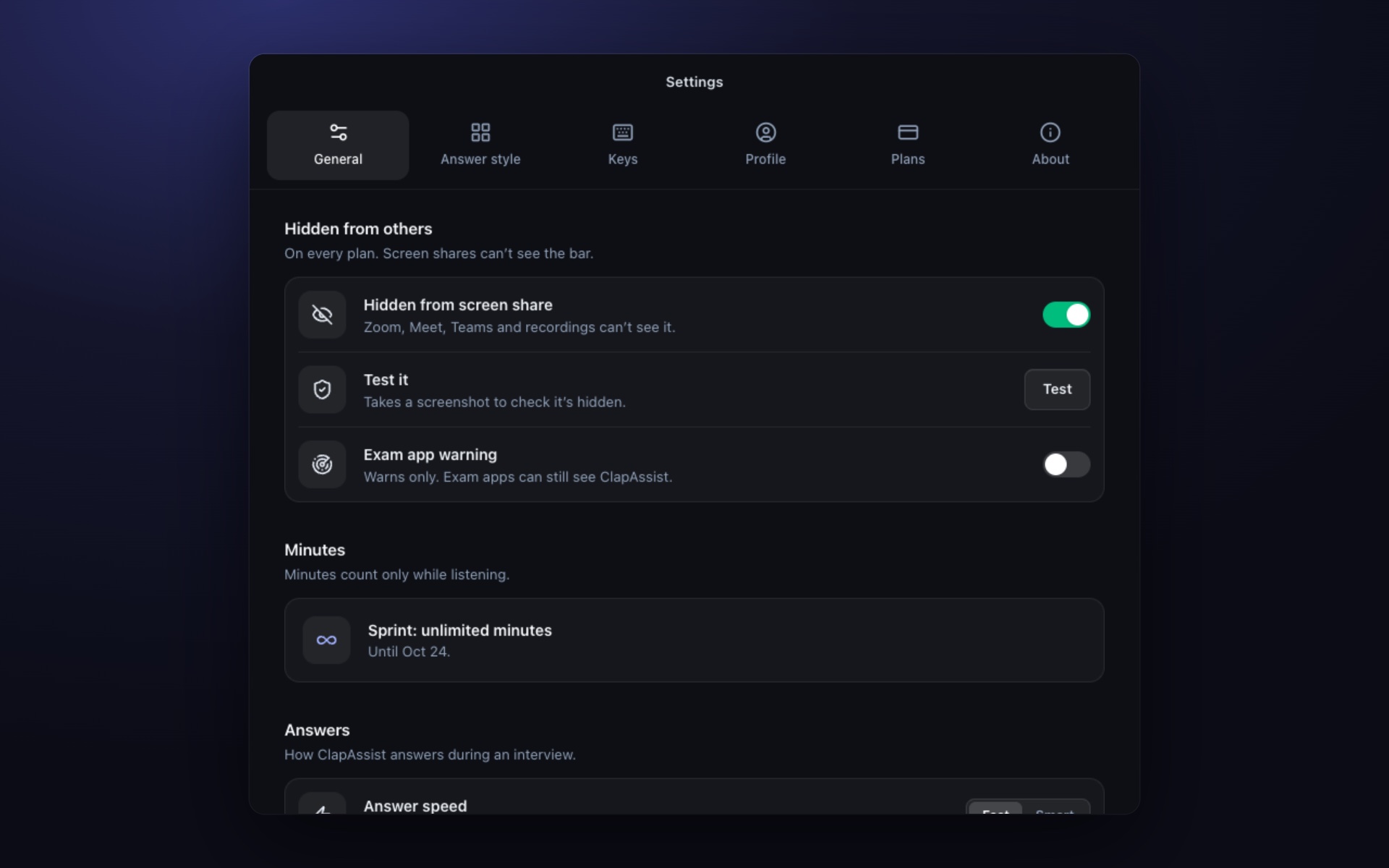Open the Plans tab
The width and height of the screenshot is (1389, 868).
(x=908, y=145)
